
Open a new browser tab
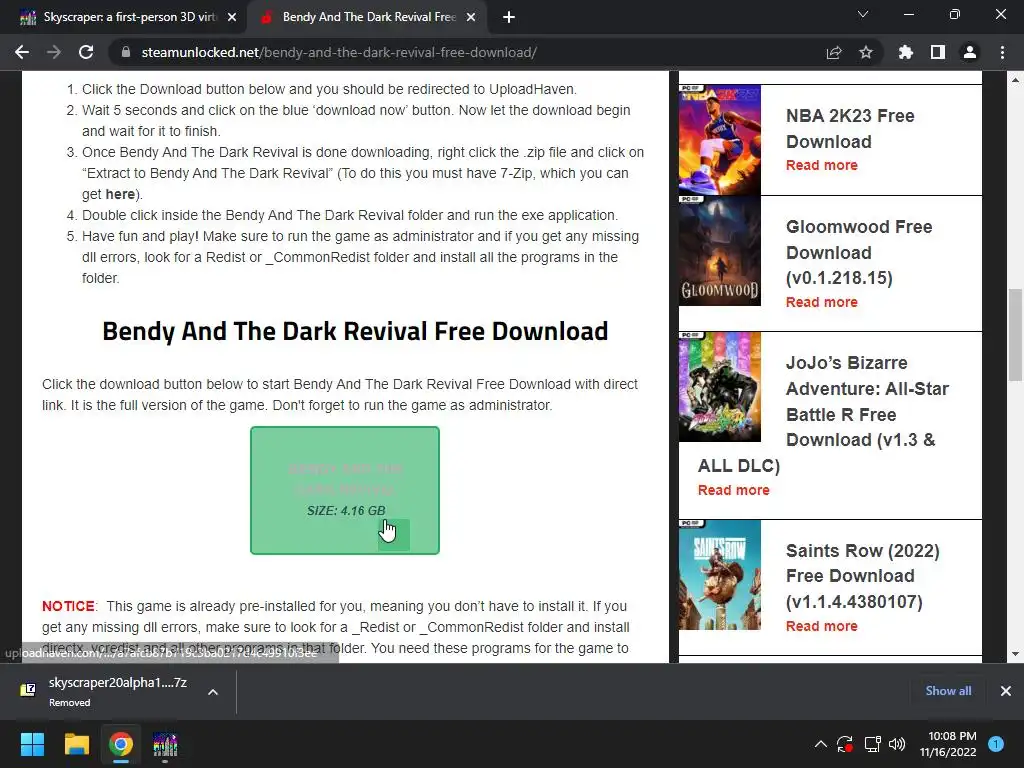(x=509, y=18)
